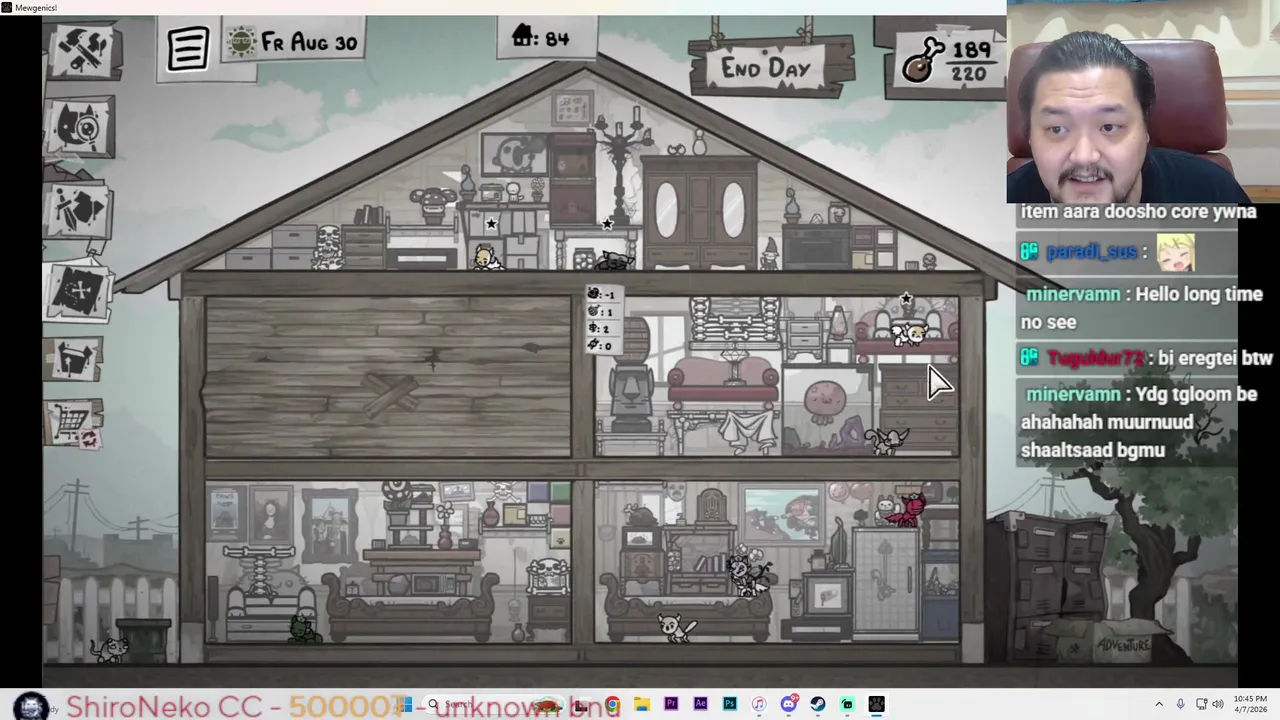This screenshot has width=1280, height=720.
Task: Select the boarded-up locked room
Action: click(x=387, y=377)
